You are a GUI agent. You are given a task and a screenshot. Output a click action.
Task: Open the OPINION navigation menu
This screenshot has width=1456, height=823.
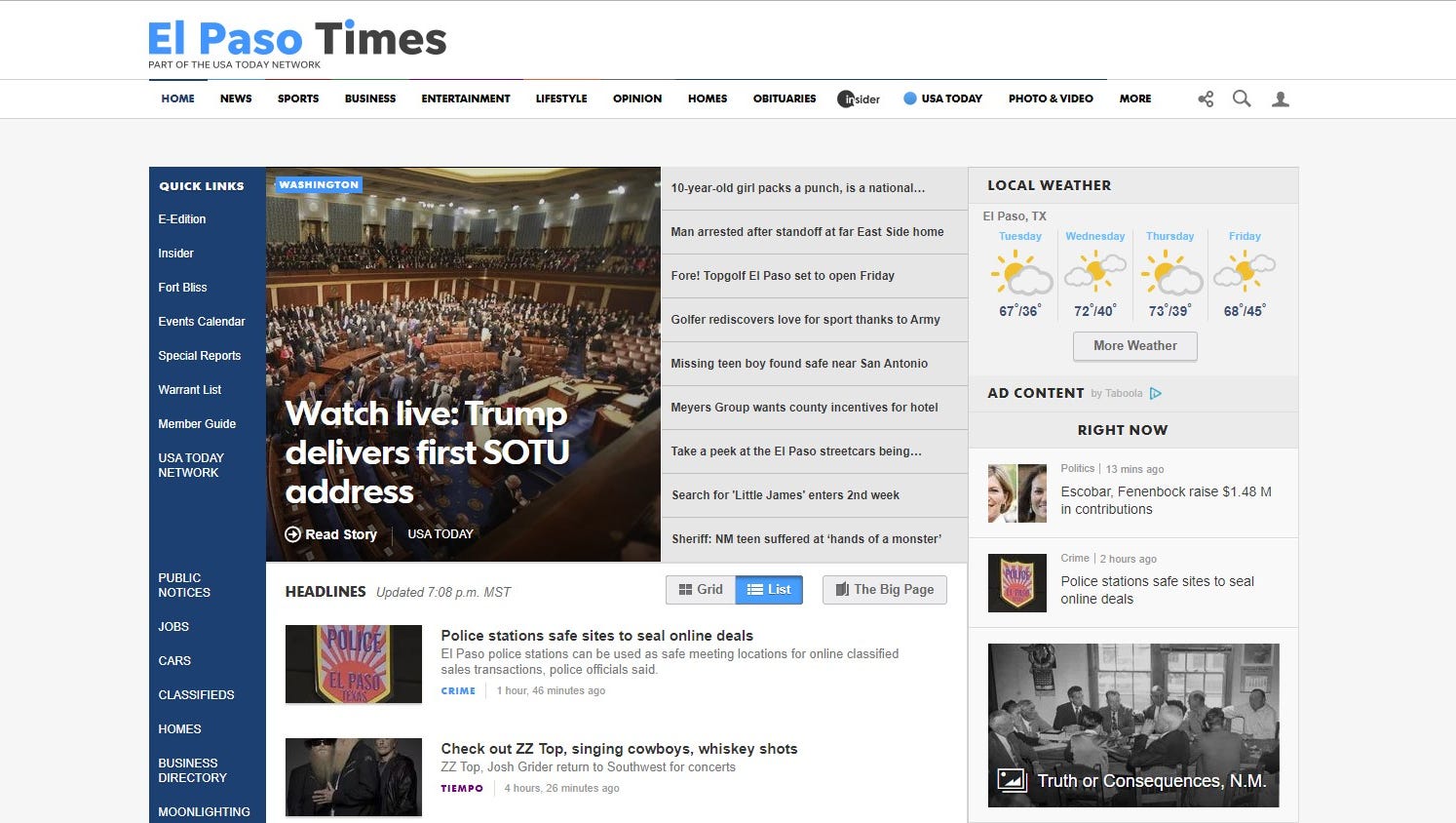(637, 98)
